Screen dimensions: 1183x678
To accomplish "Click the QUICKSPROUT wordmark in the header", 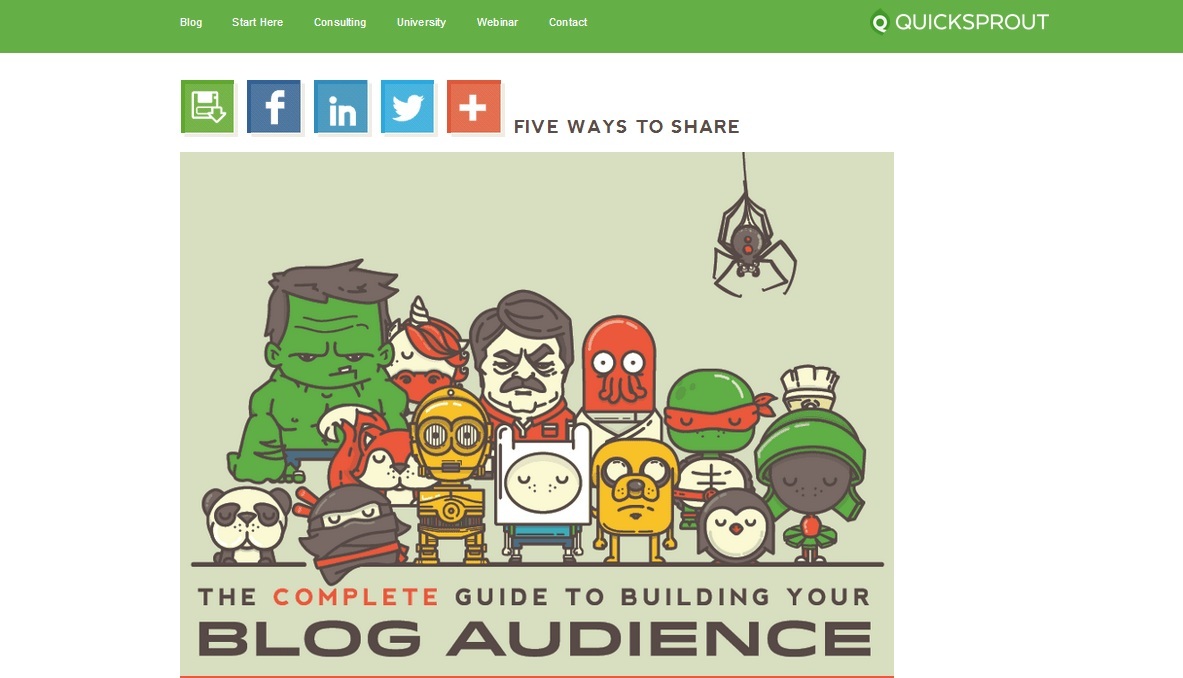I will point(972,22).
